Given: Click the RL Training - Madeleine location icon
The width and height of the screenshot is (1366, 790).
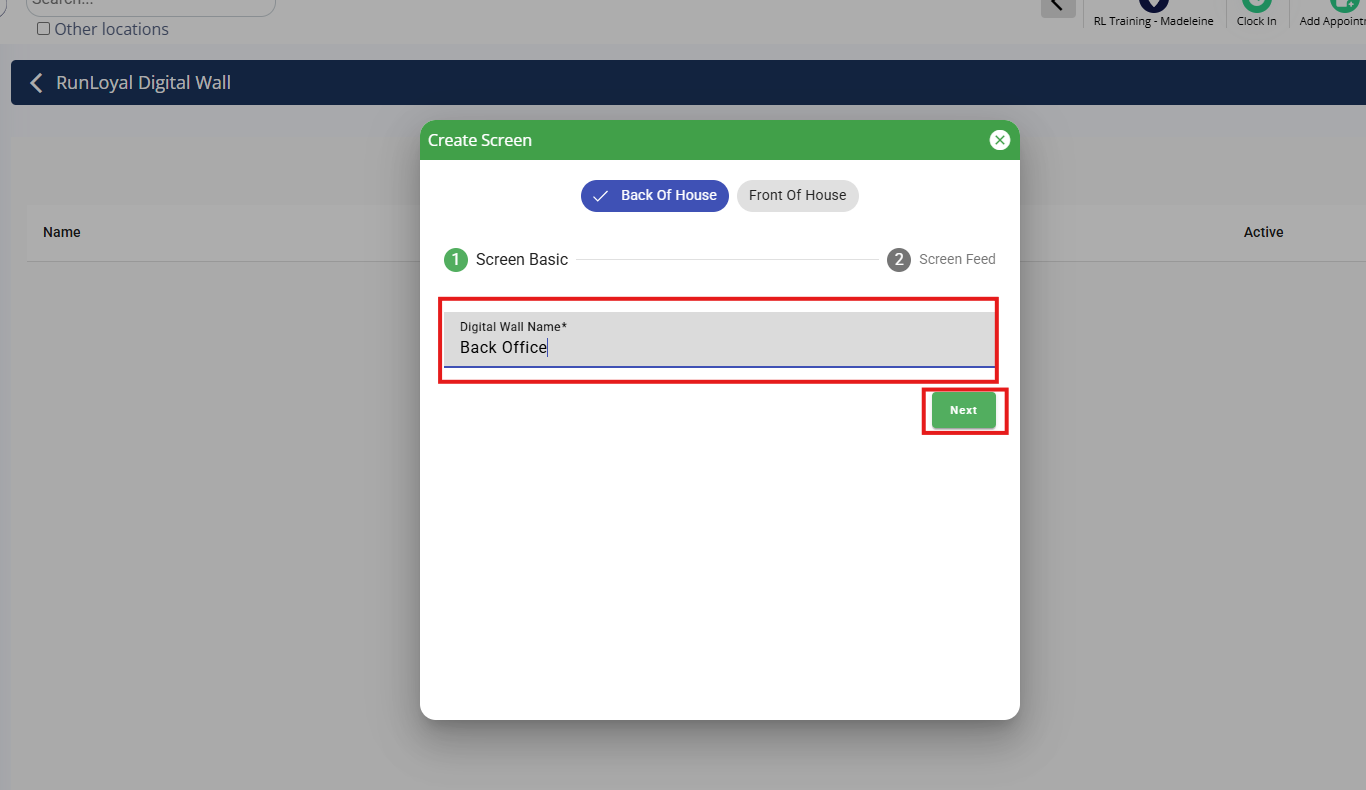Looking at the screenshot, I should pyautogui.click(x=1153, y=4).
